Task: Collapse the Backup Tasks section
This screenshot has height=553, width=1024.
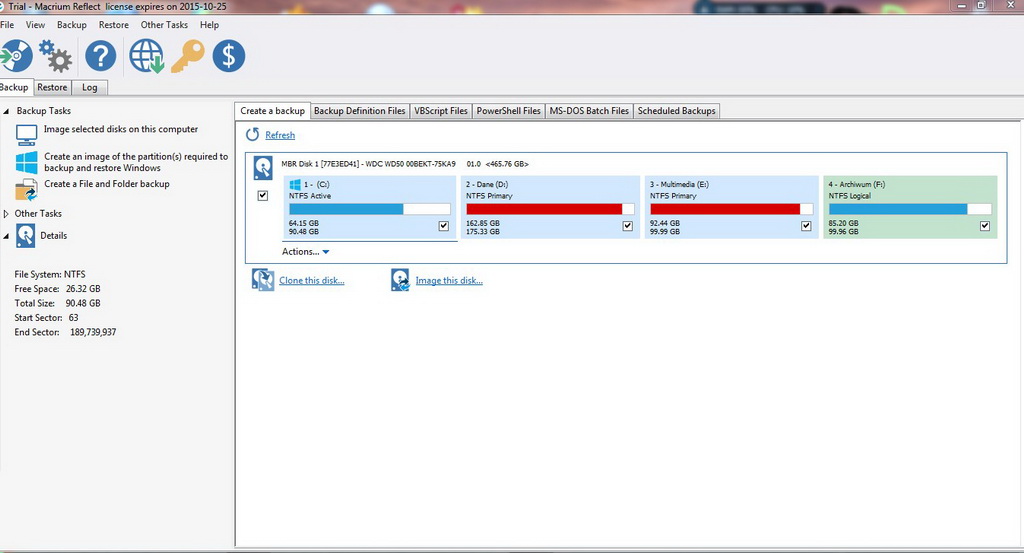Action: [x=6, y=111]
